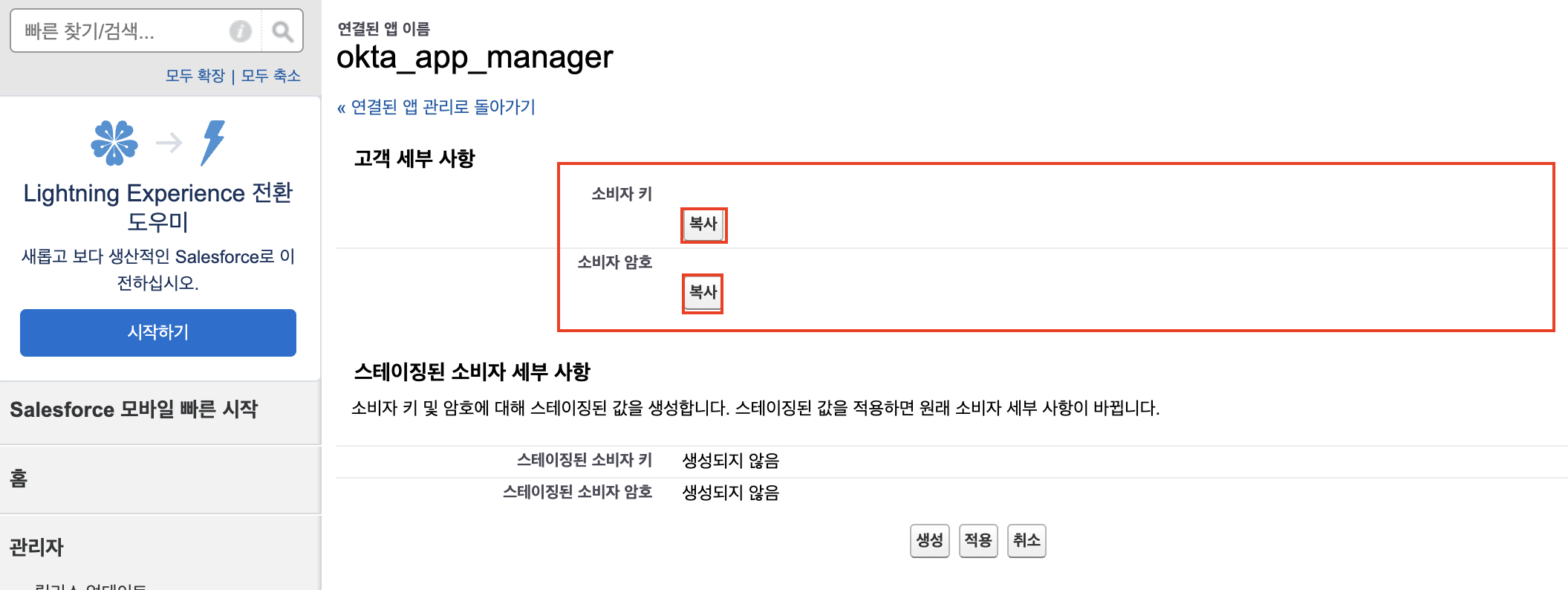Expand all with the 모두 확장 link
The width and height of the screenshot is (1568, 590).
[x=195, y=76]
